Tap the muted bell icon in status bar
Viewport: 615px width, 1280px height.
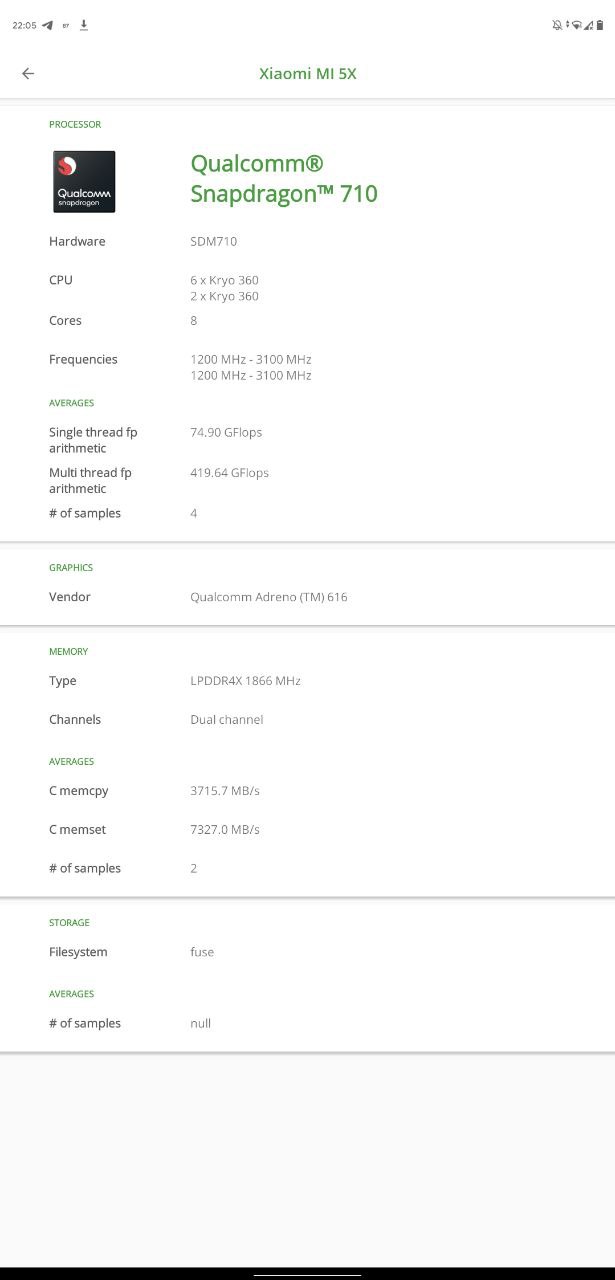tap(557, 25)
